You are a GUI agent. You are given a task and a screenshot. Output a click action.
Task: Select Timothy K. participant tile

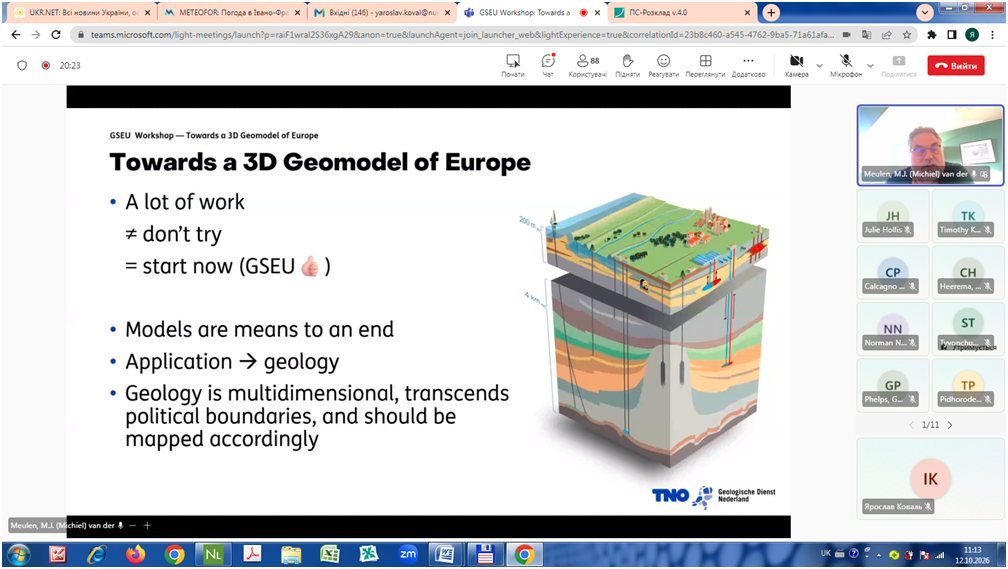(x=968, y=217)
